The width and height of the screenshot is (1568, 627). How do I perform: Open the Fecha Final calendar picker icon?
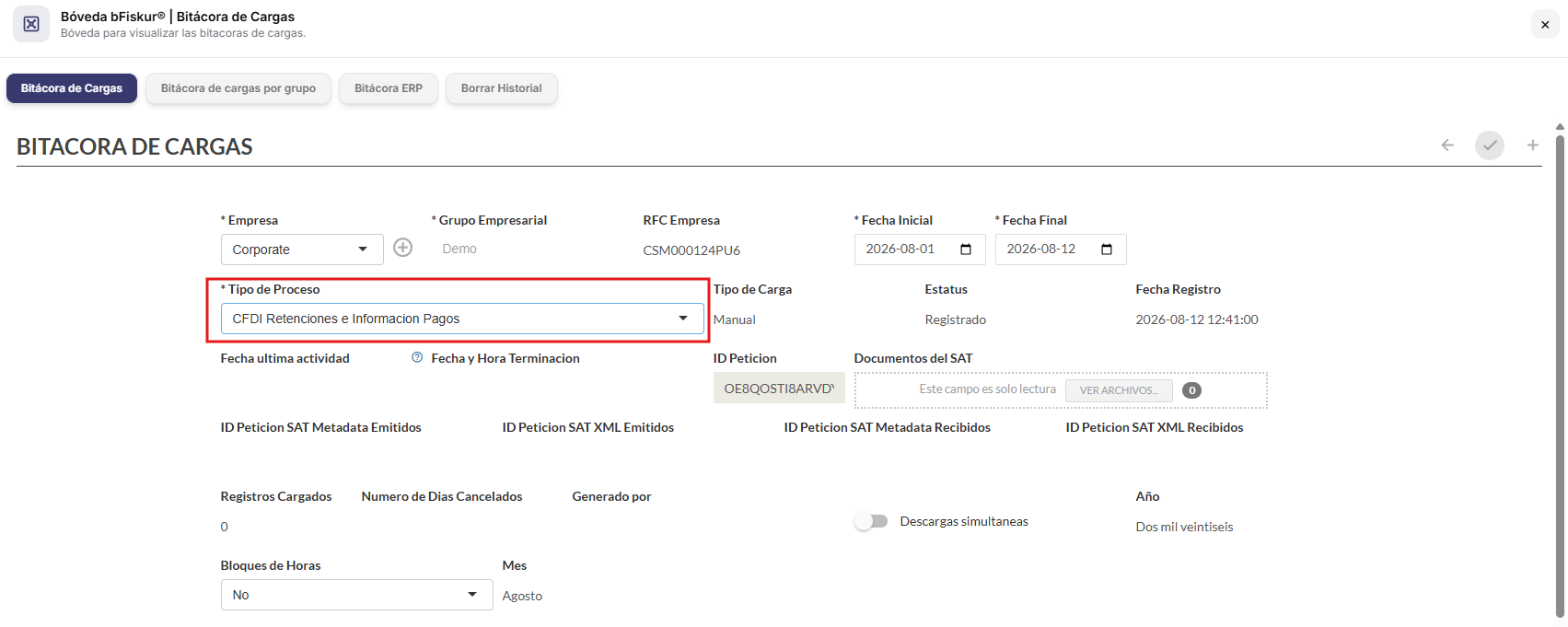[1107, 250]
